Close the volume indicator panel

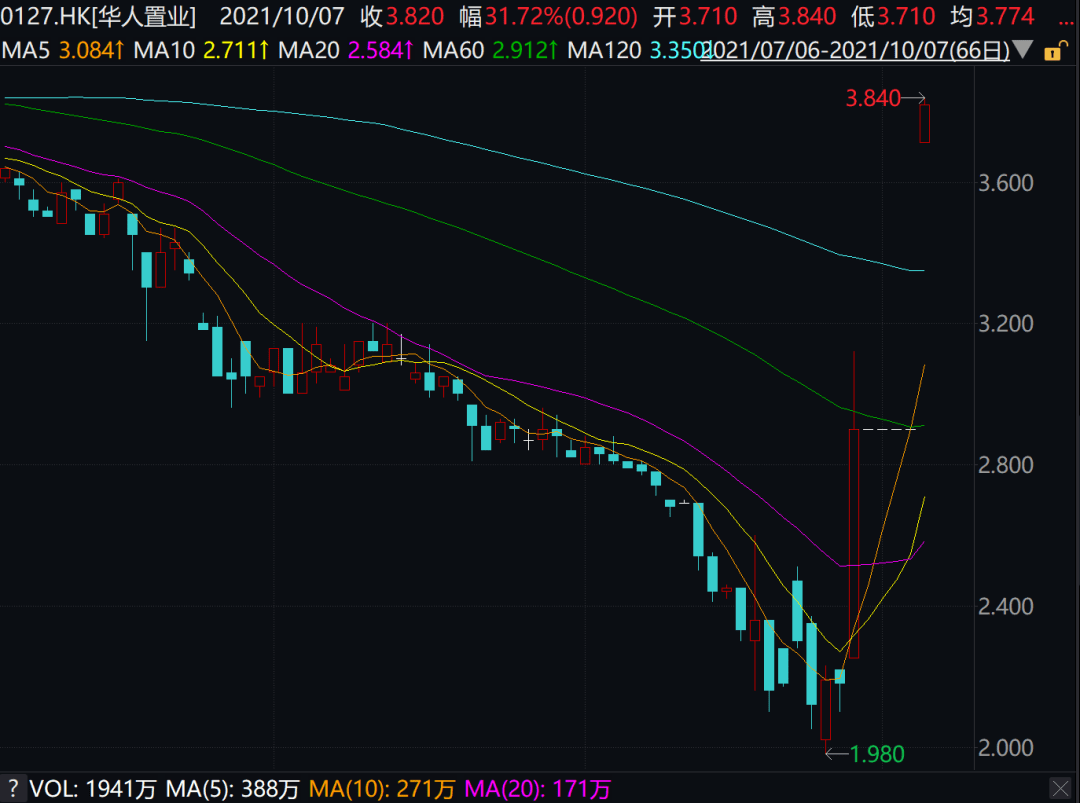click(1059, 789)
